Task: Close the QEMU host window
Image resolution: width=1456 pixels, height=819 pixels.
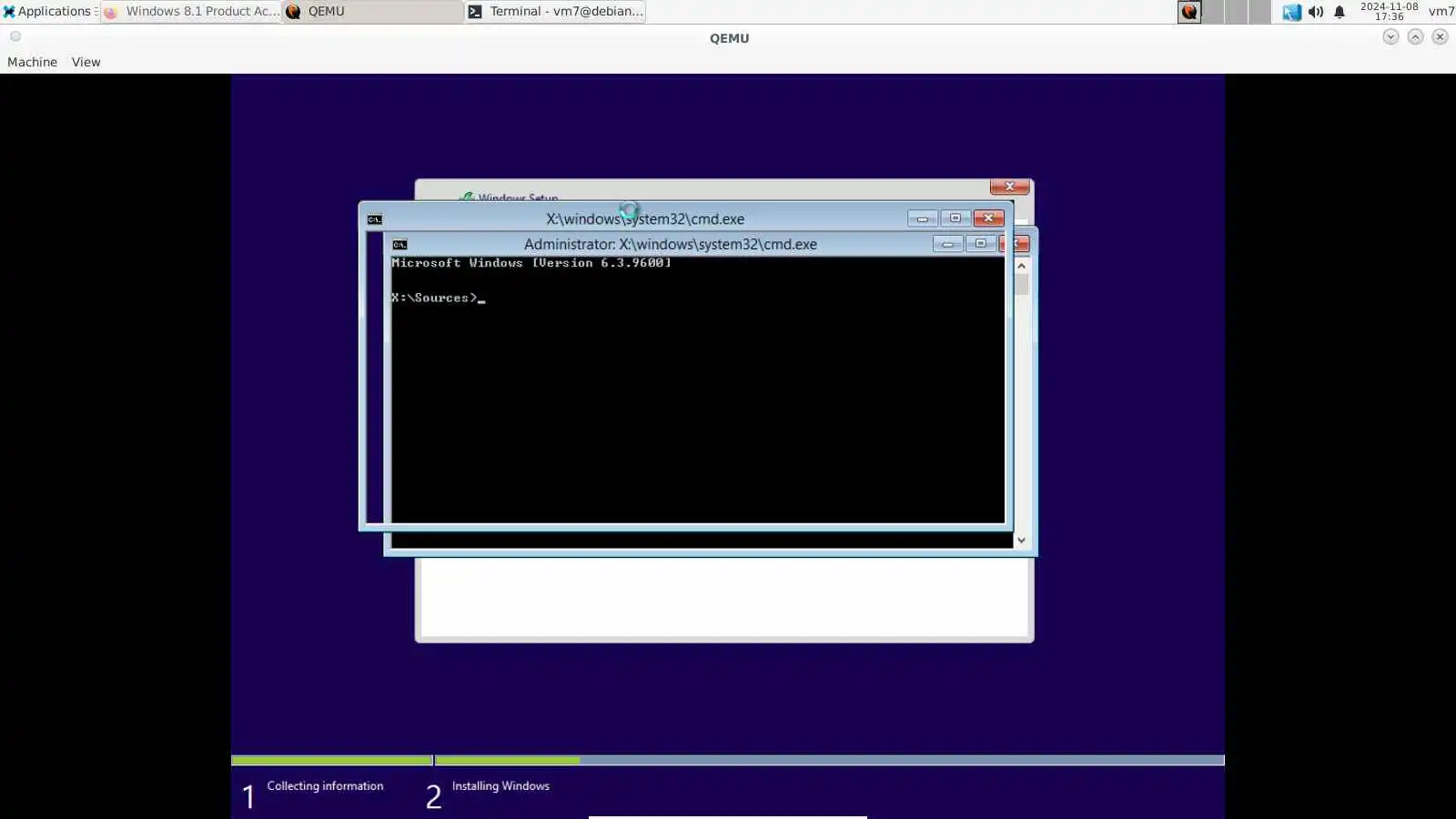Action: click(x=1440, y=36)
